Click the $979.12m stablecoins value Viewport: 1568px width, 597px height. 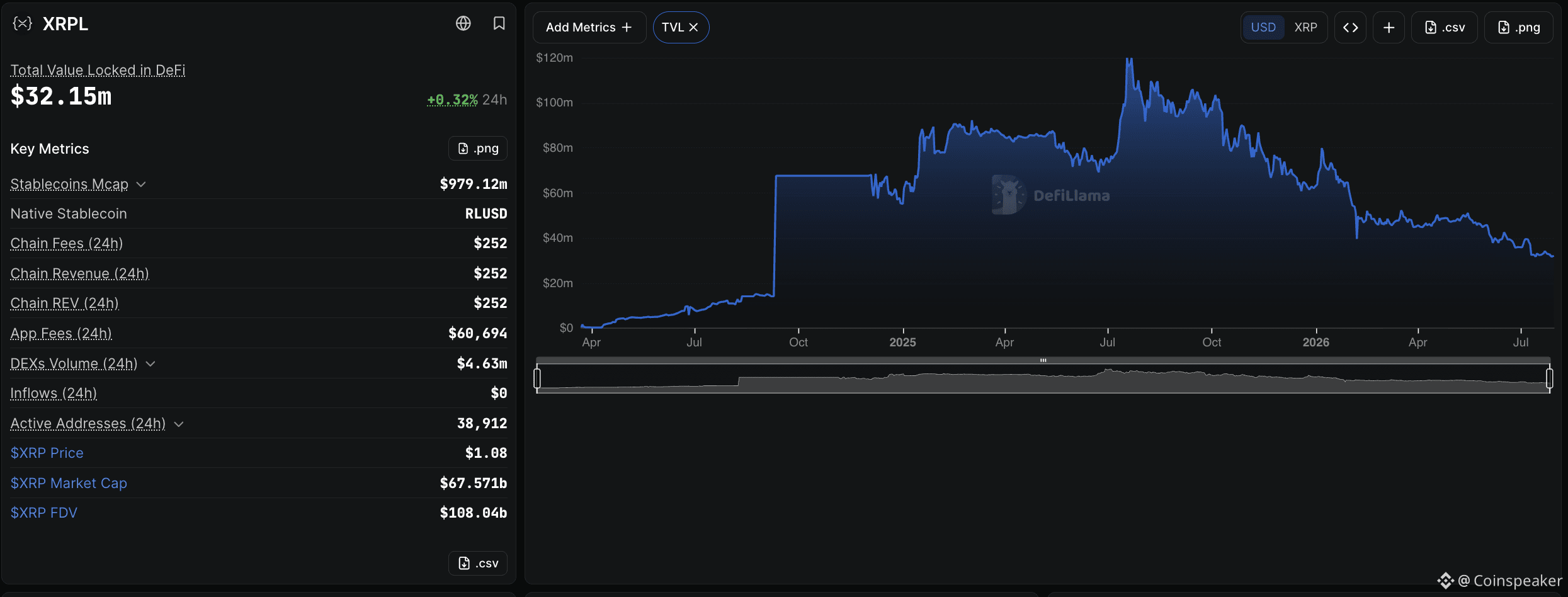pyautogui.click(x=474, y=184)
